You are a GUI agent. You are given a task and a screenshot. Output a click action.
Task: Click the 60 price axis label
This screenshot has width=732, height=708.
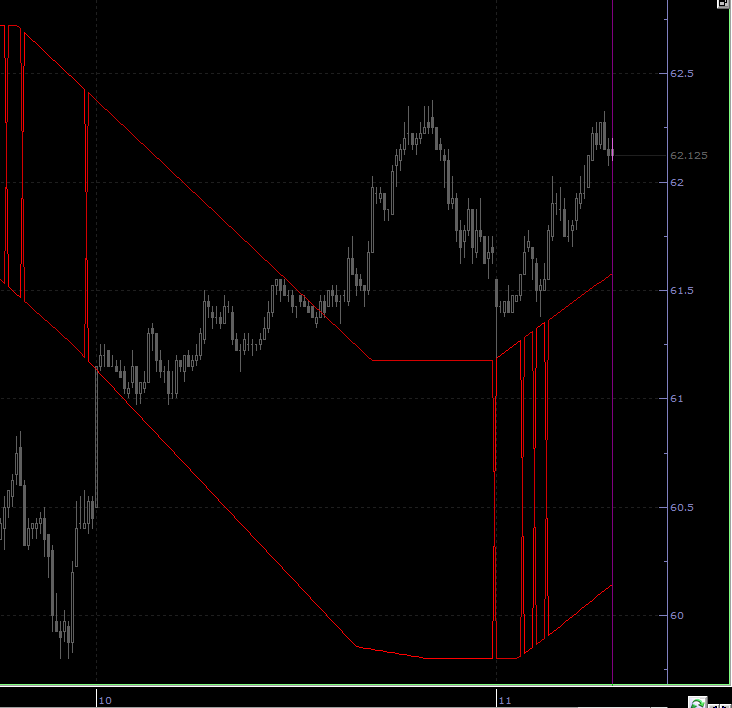676,616
